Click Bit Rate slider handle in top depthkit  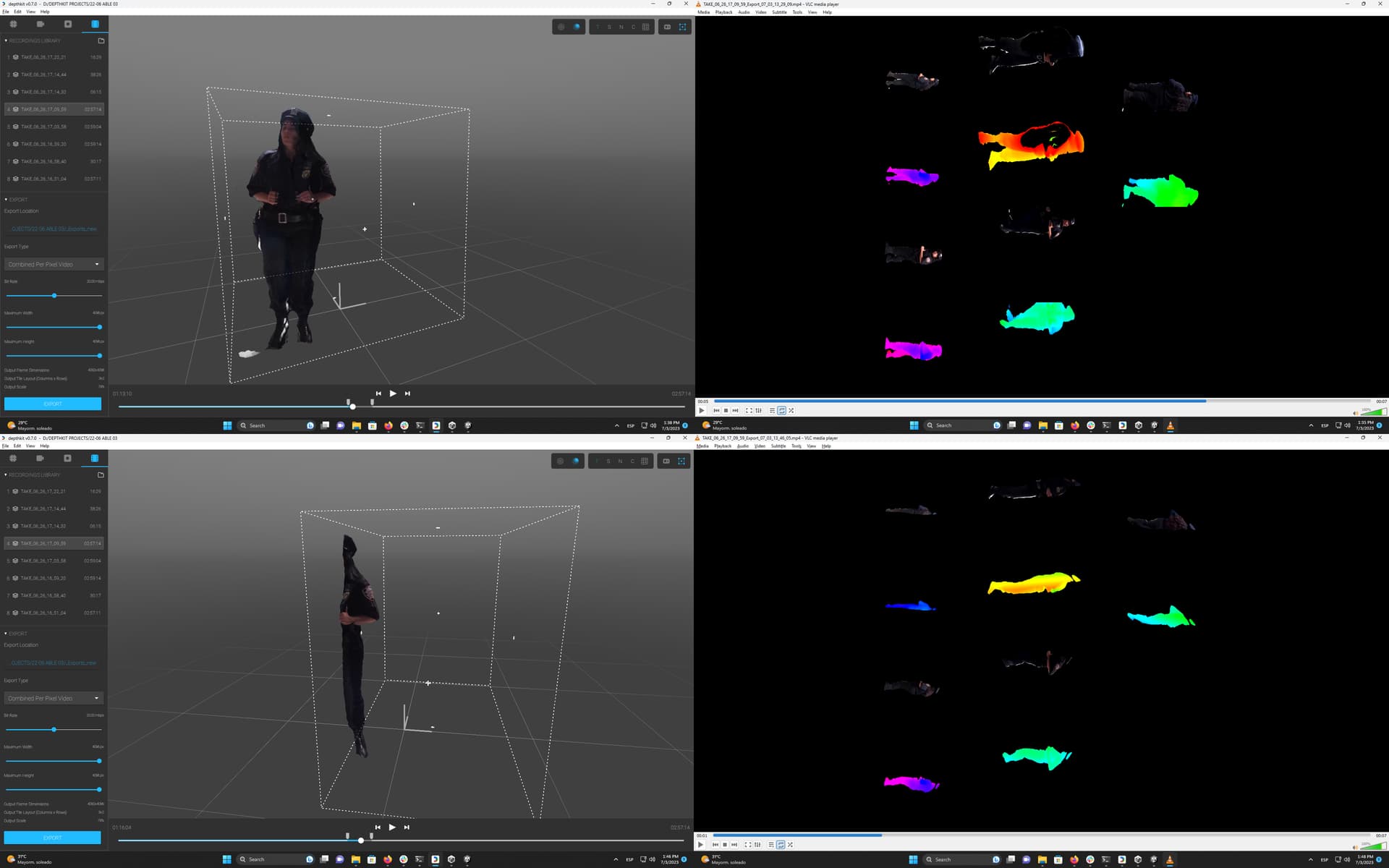(54, 296)
